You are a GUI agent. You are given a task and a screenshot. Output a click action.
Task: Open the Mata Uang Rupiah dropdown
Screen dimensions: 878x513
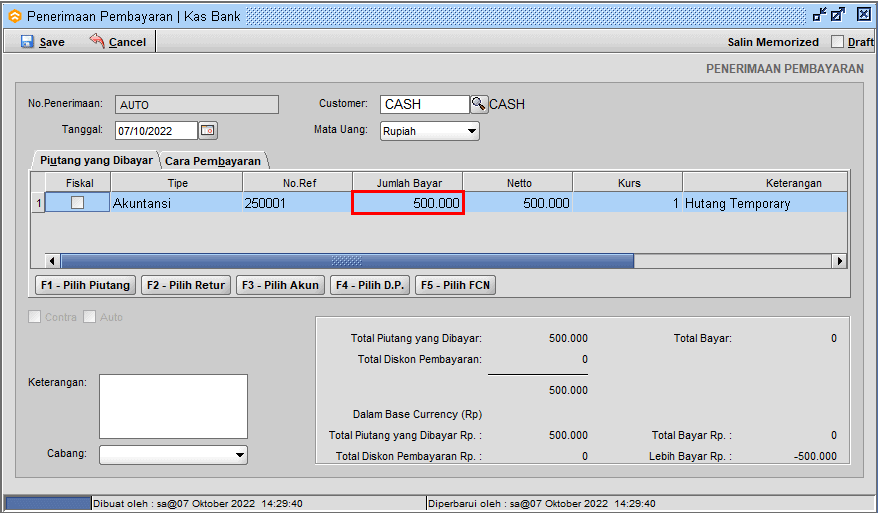tap(429, 131)
